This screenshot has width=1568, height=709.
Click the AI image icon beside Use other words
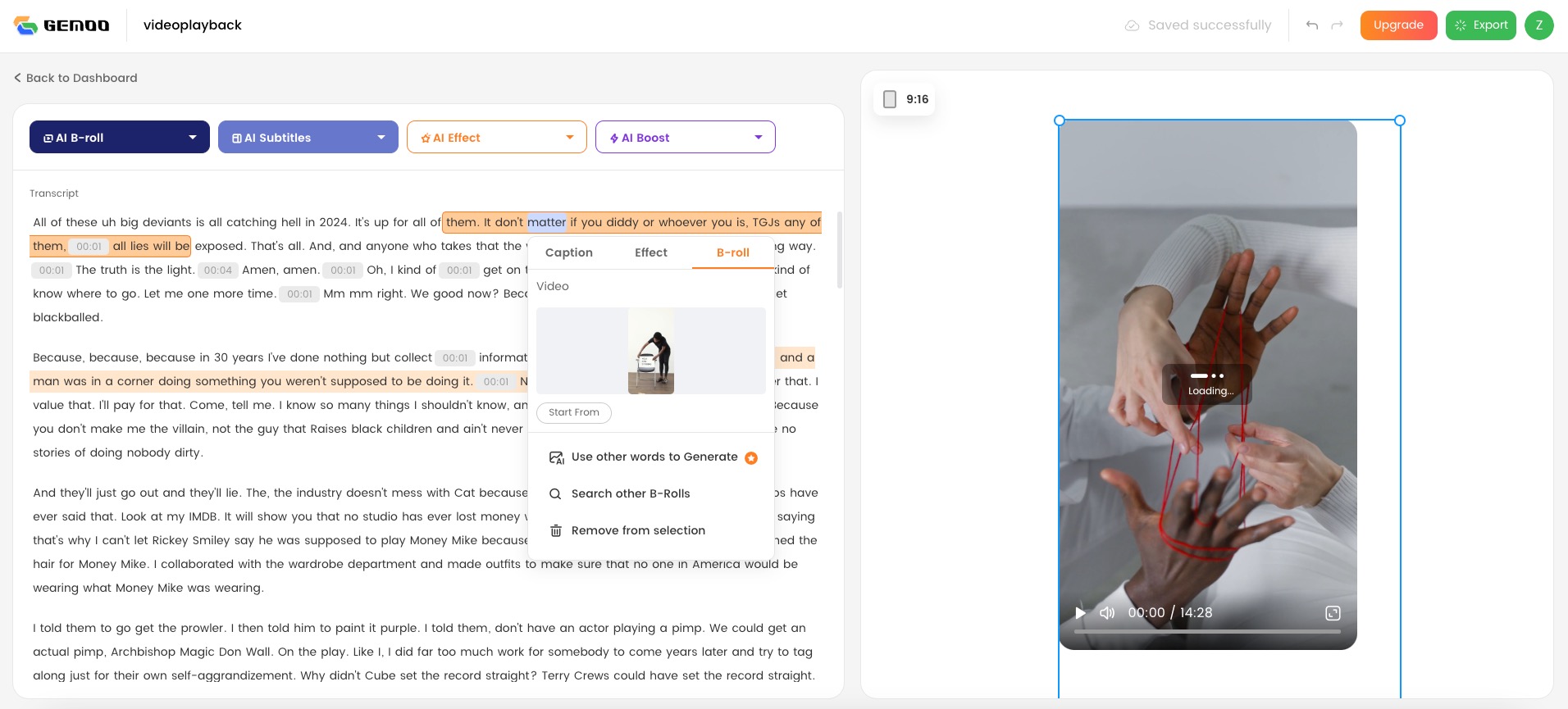556,457
